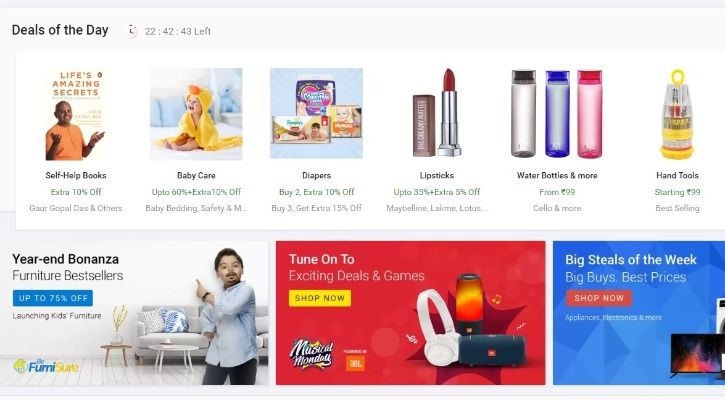Image resolution: width=725 pixels, height=400 pixels.
Task: Click SHOP NOW on Big Steals banner
Action: [599, 298]
